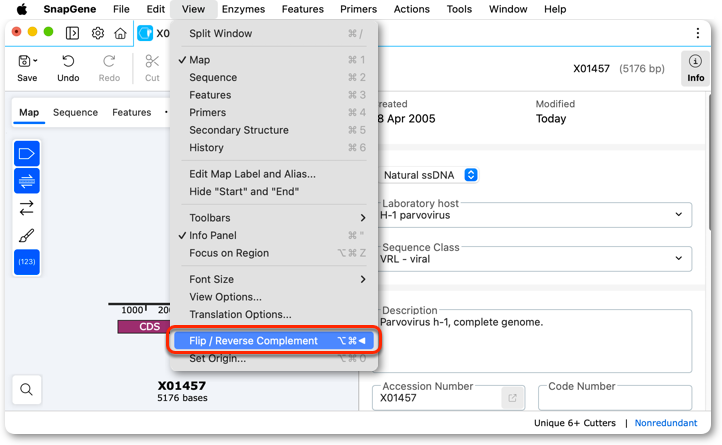The width and height of the screenshot is (722, 445).
Task: Click the X01457 map title
Action: tap(182, 386)
